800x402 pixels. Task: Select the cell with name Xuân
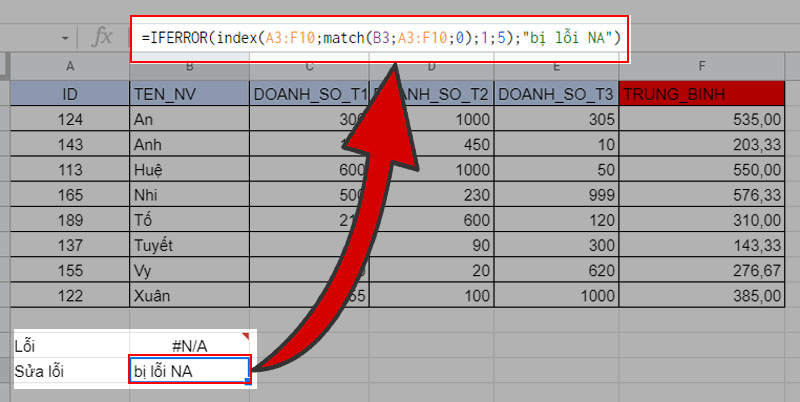point(187,296)
